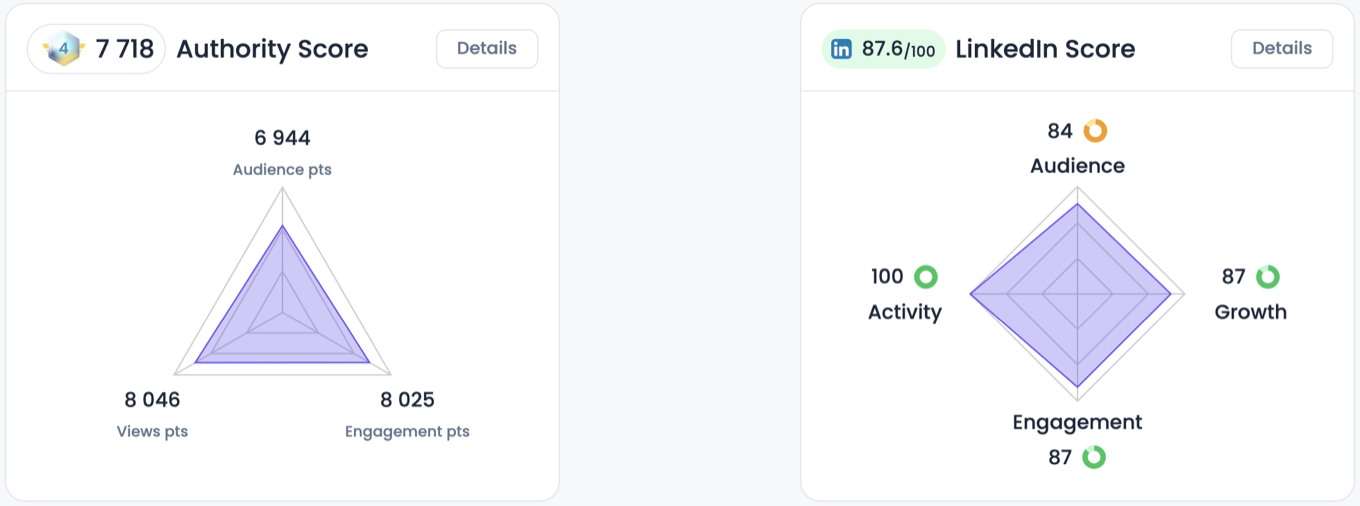This screenshot has height=506, width=1360.
Task: Click the 87.6/100 LinkedIn score pill
Action: [x=883, y=49]
